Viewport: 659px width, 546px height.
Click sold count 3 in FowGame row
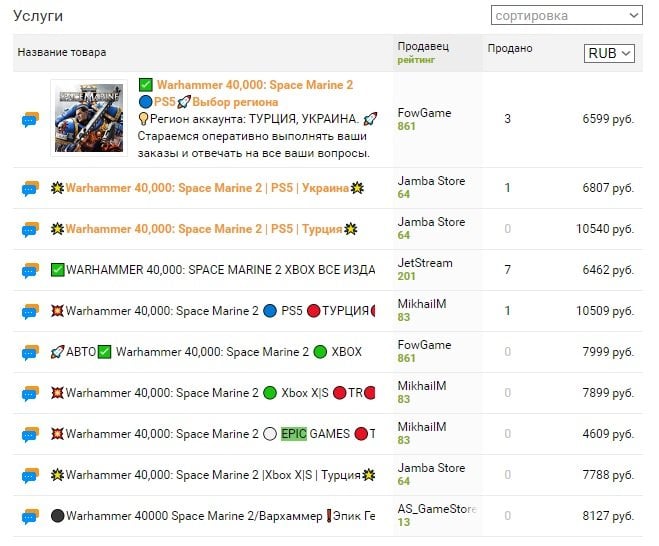coord(507,119)
